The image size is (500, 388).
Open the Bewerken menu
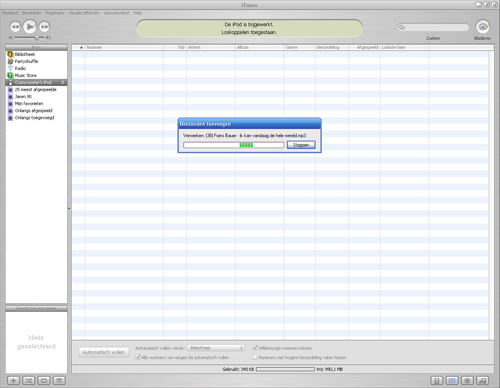click(31, 13)
